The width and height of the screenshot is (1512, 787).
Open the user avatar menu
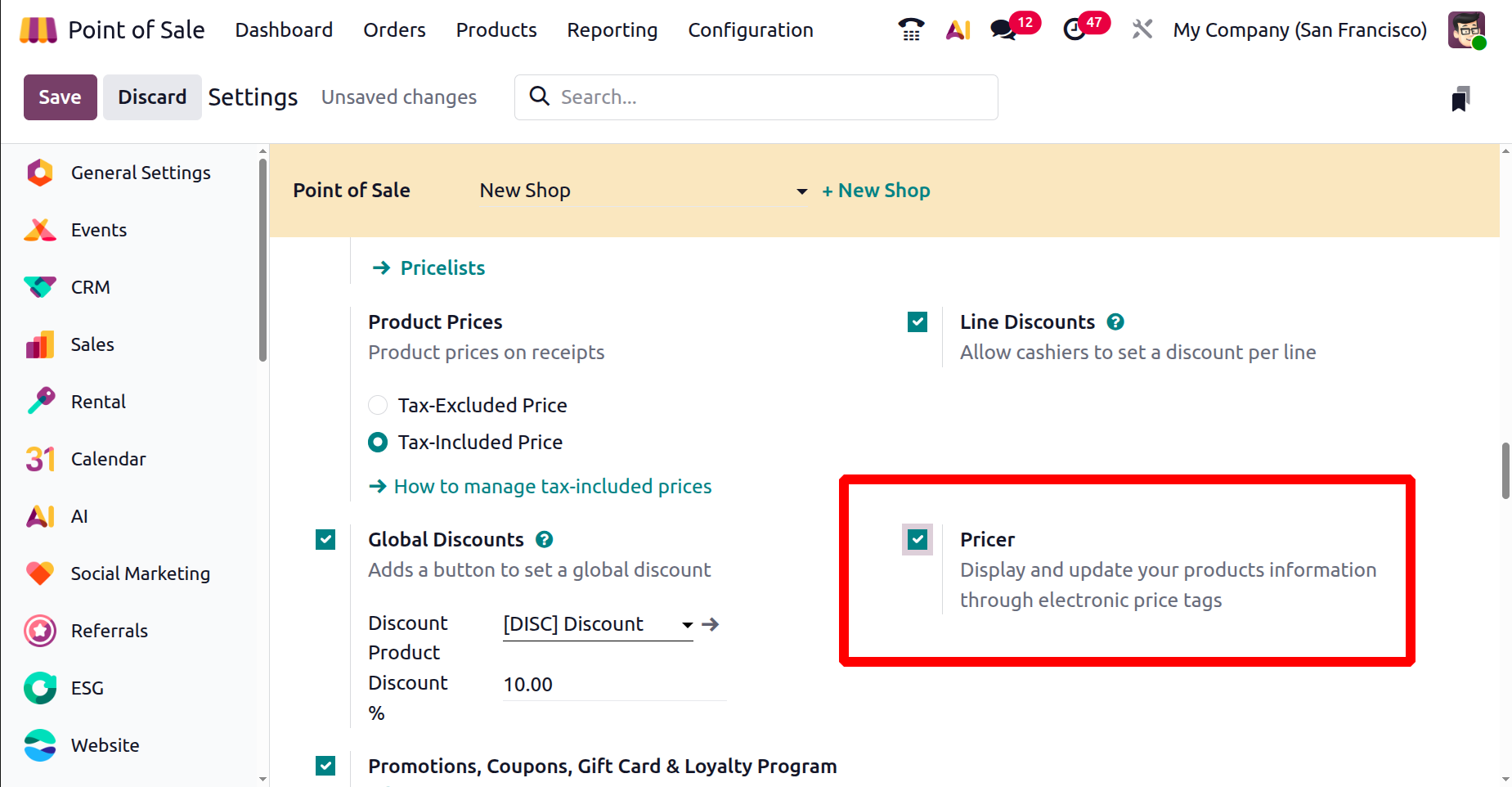click(x=1466, y=30)
